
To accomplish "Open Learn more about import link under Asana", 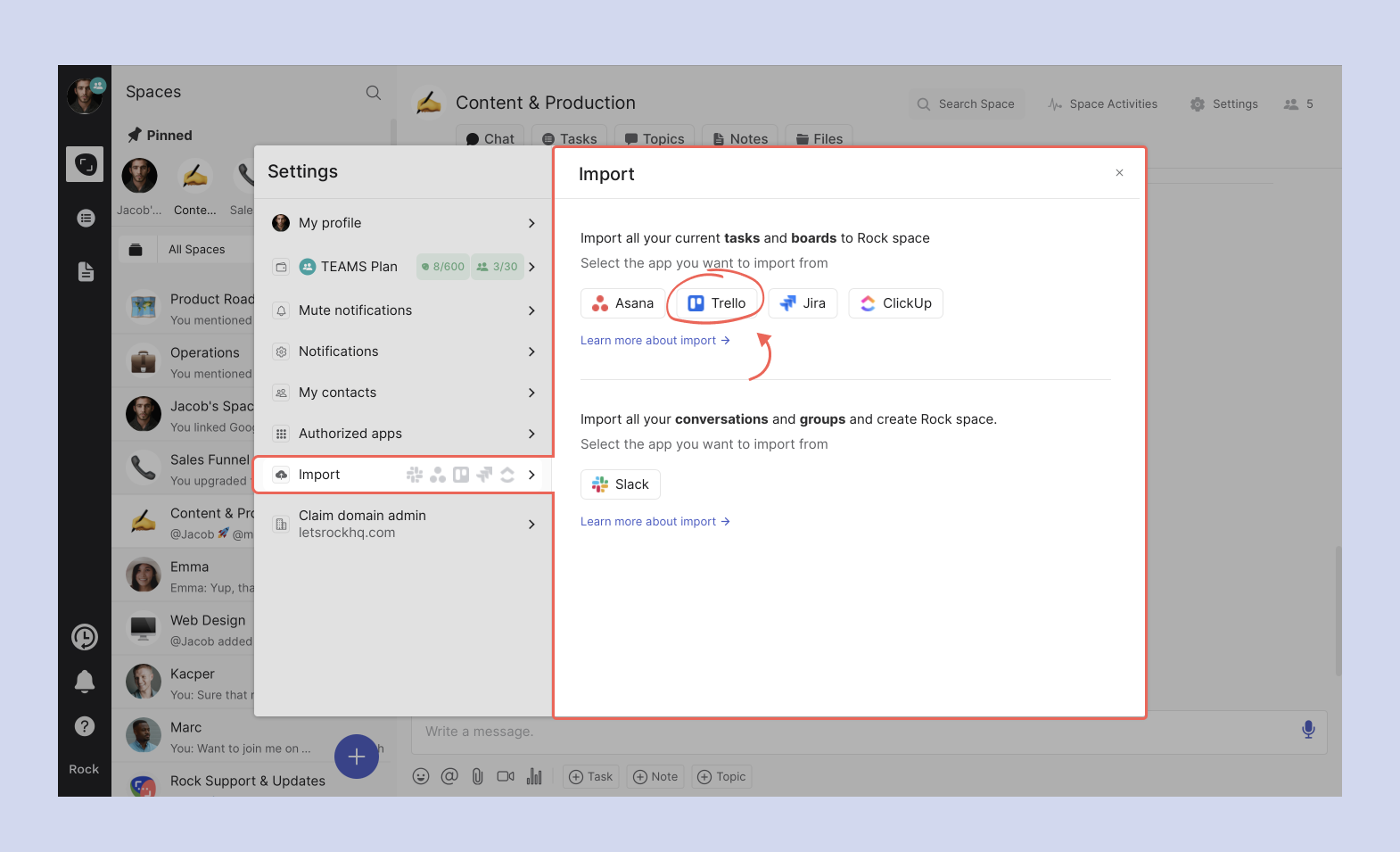I will click(x=655, y=341).
